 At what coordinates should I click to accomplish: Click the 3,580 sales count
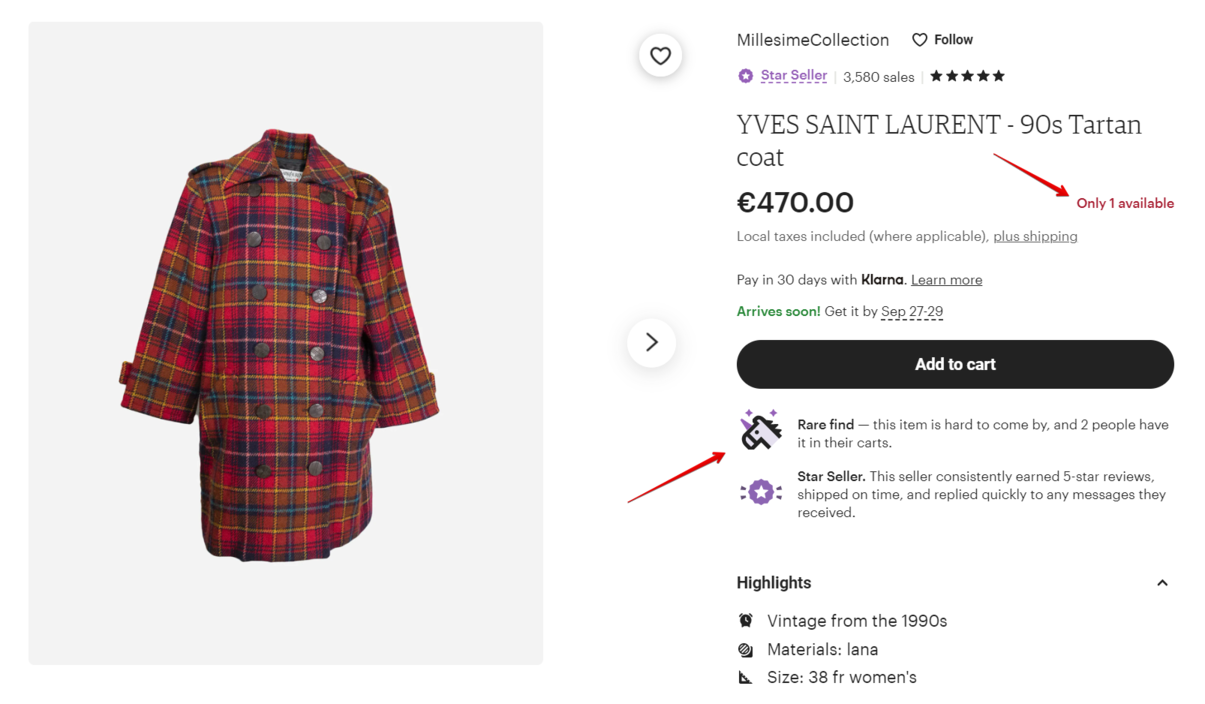coord(878,77)
